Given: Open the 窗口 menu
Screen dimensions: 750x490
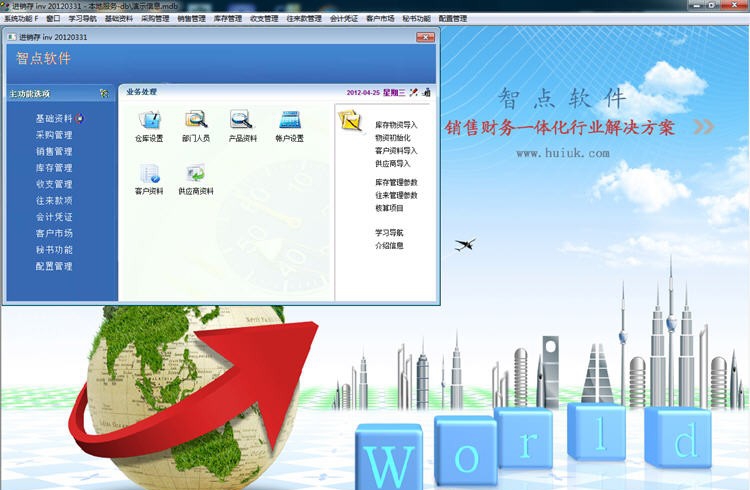Looking at the screenshot, I should (x=53, y=19).
